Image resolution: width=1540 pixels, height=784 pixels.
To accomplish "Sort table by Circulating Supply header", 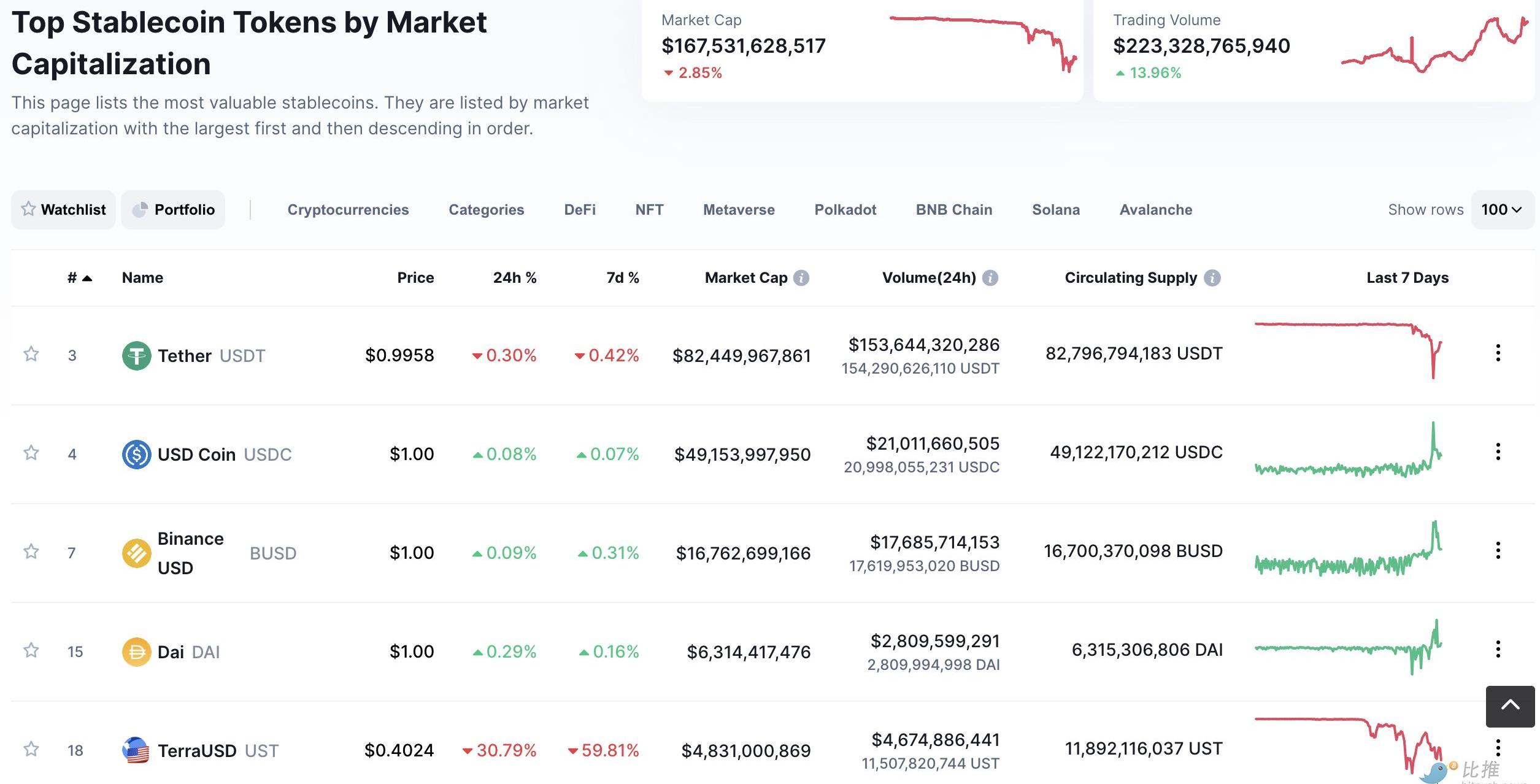I will 1131,278.
